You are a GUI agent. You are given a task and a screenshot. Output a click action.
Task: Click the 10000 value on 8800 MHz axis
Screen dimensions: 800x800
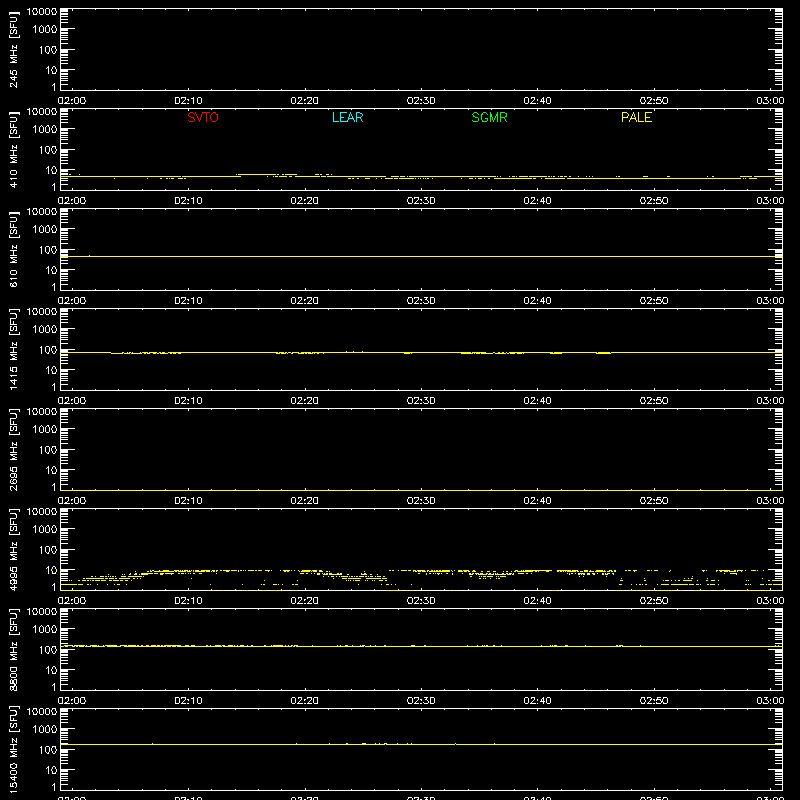[x=42, y=612]
